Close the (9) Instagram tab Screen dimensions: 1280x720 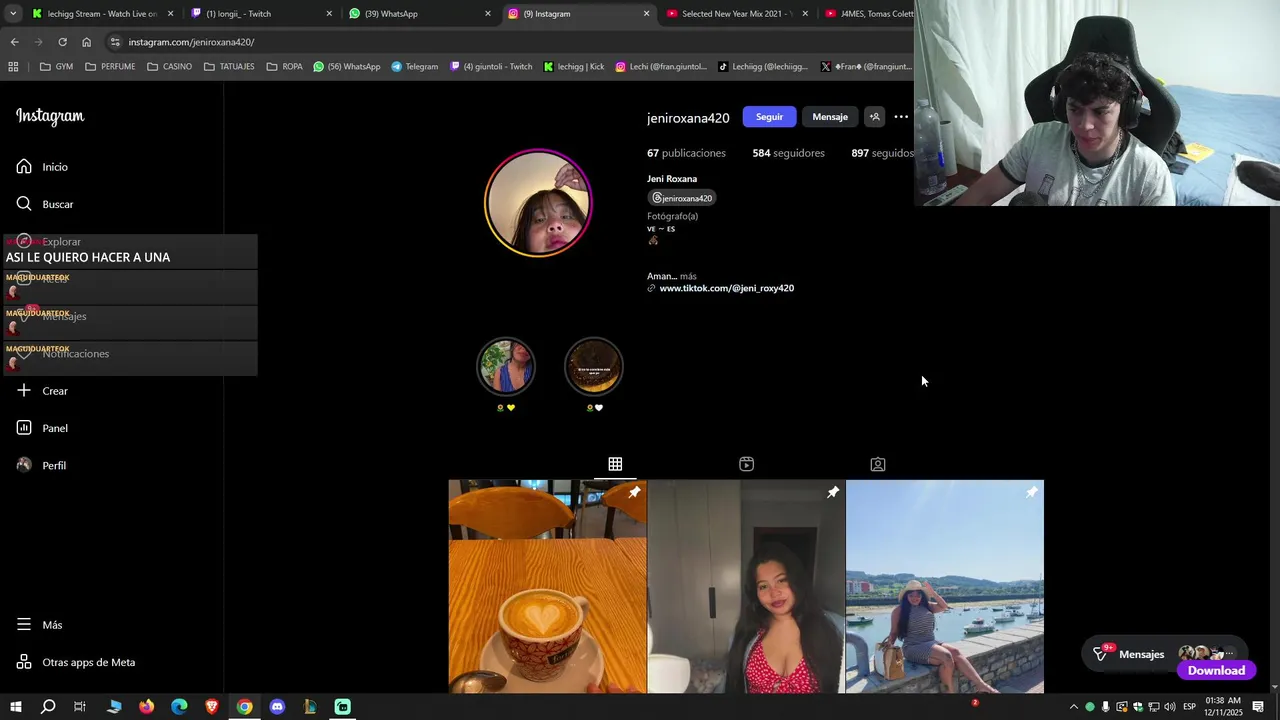click(x=646, y=14)
